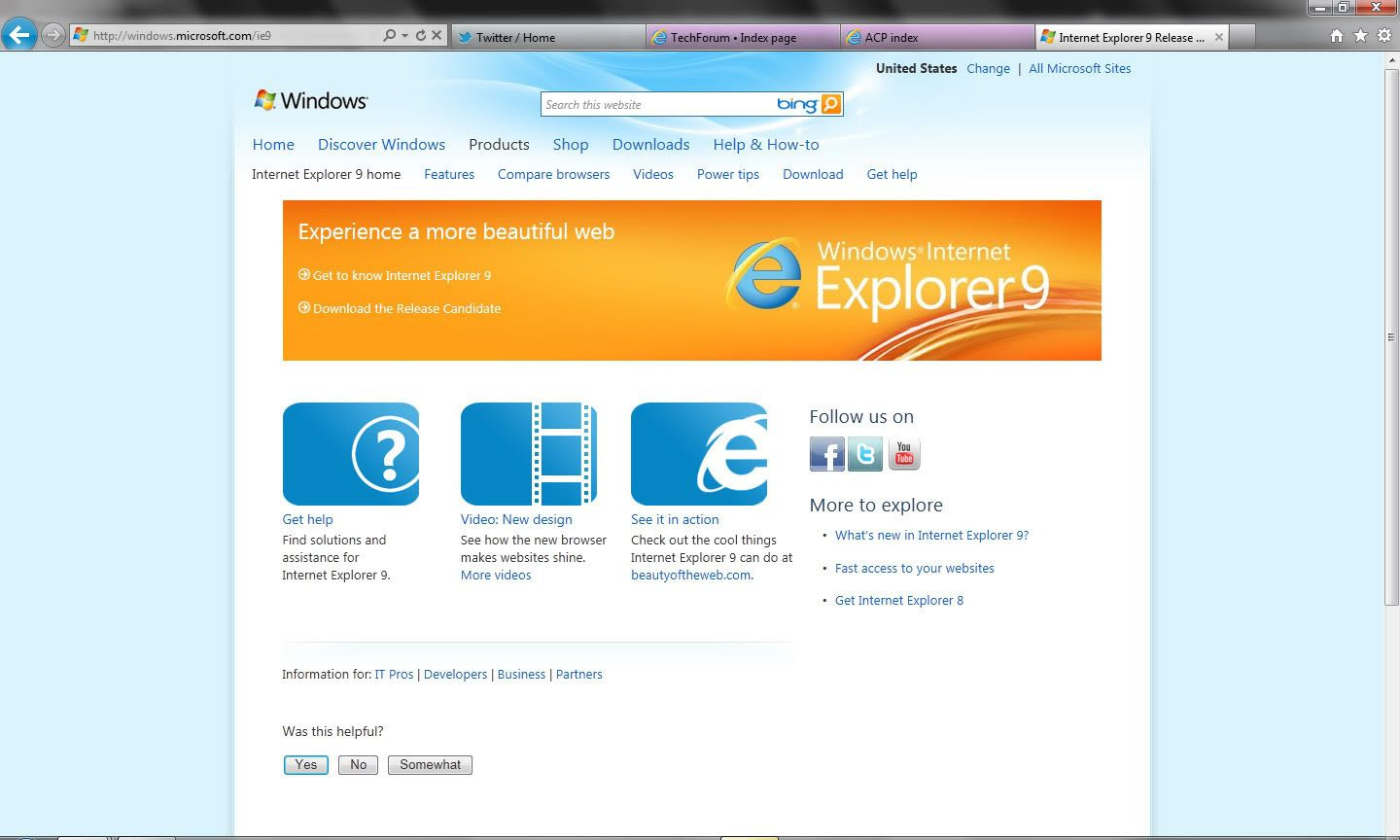This screenshot has height=840, width=1400.
Task: Switch to the Twitter / Home tab
Action: pyautogui.click(x=549, y=37)
